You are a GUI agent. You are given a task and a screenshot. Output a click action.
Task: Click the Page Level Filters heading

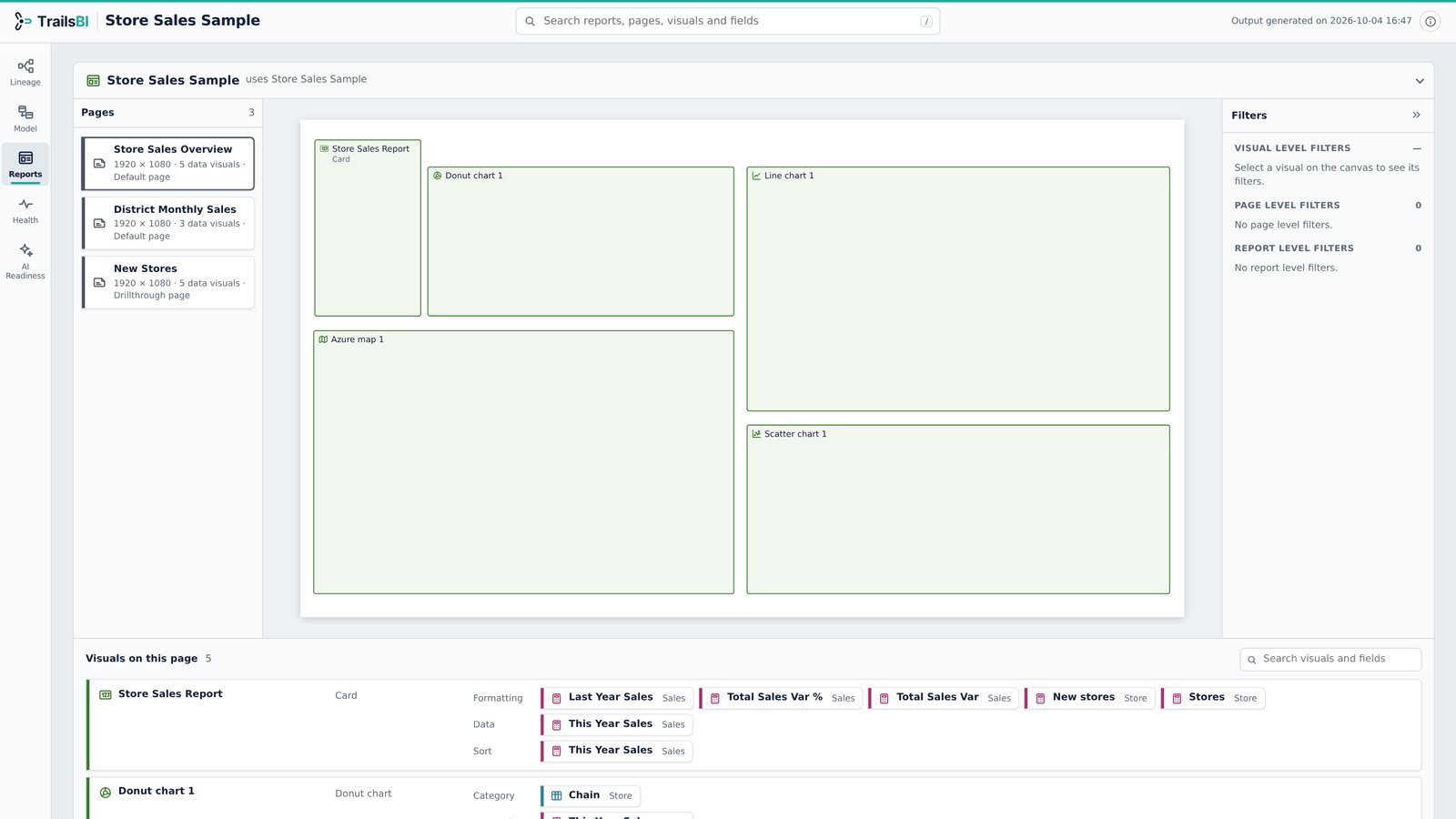(1287, 206)
